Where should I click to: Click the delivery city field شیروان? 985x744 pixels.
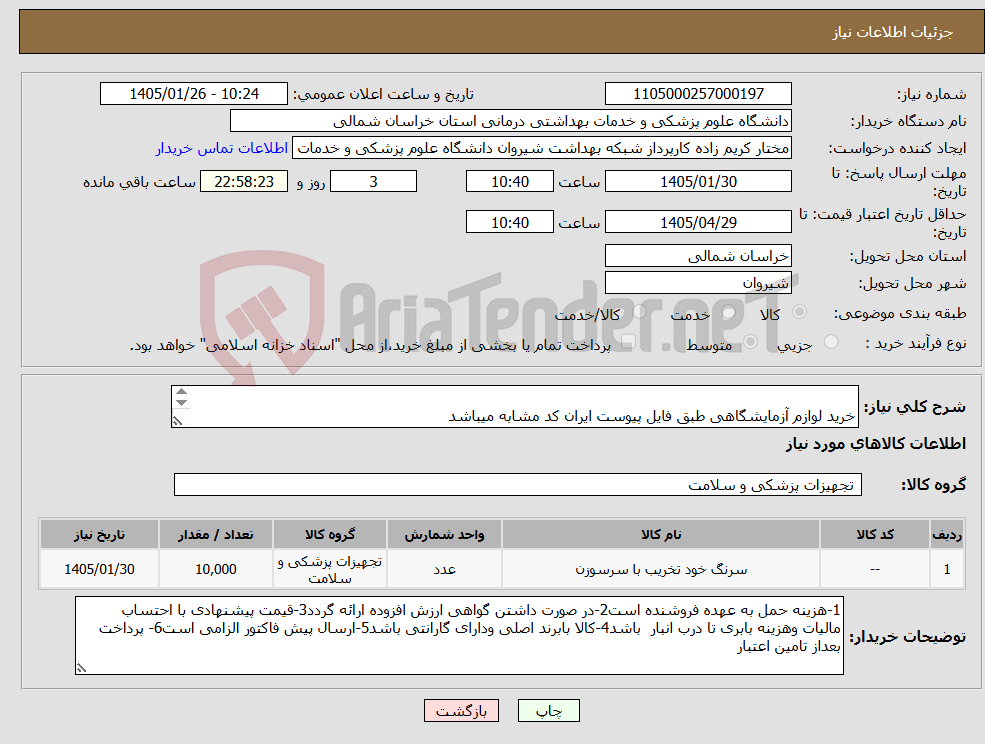[x=698, y=283]
